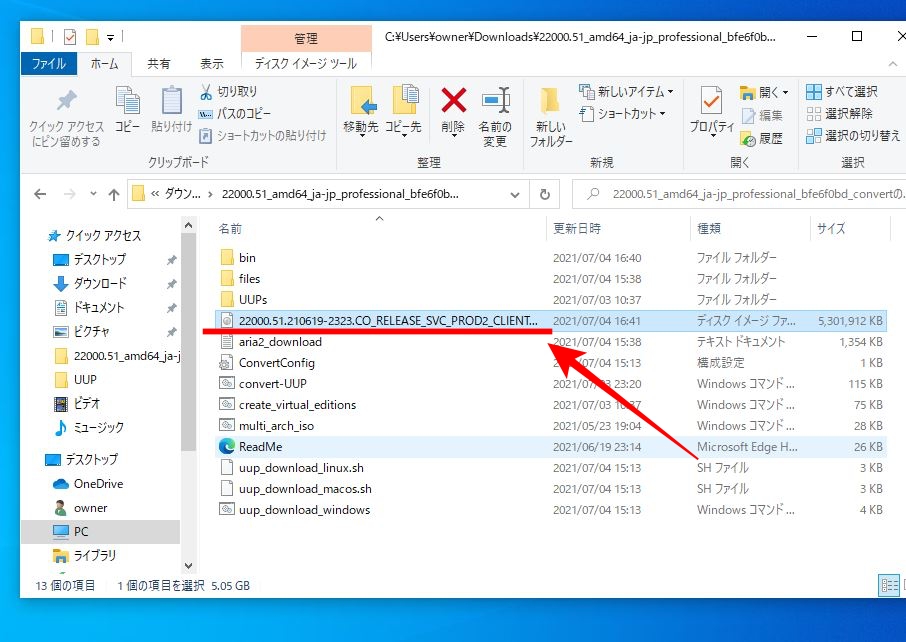
Task: Click Select none (選択解除)
Action: [839, 113]
